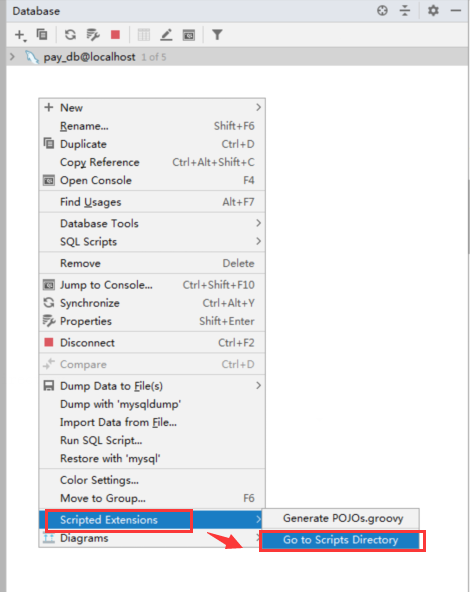This screenshot has height=592, width=470.
Task: Click the greyed Compare menu item
Action: 152,364
